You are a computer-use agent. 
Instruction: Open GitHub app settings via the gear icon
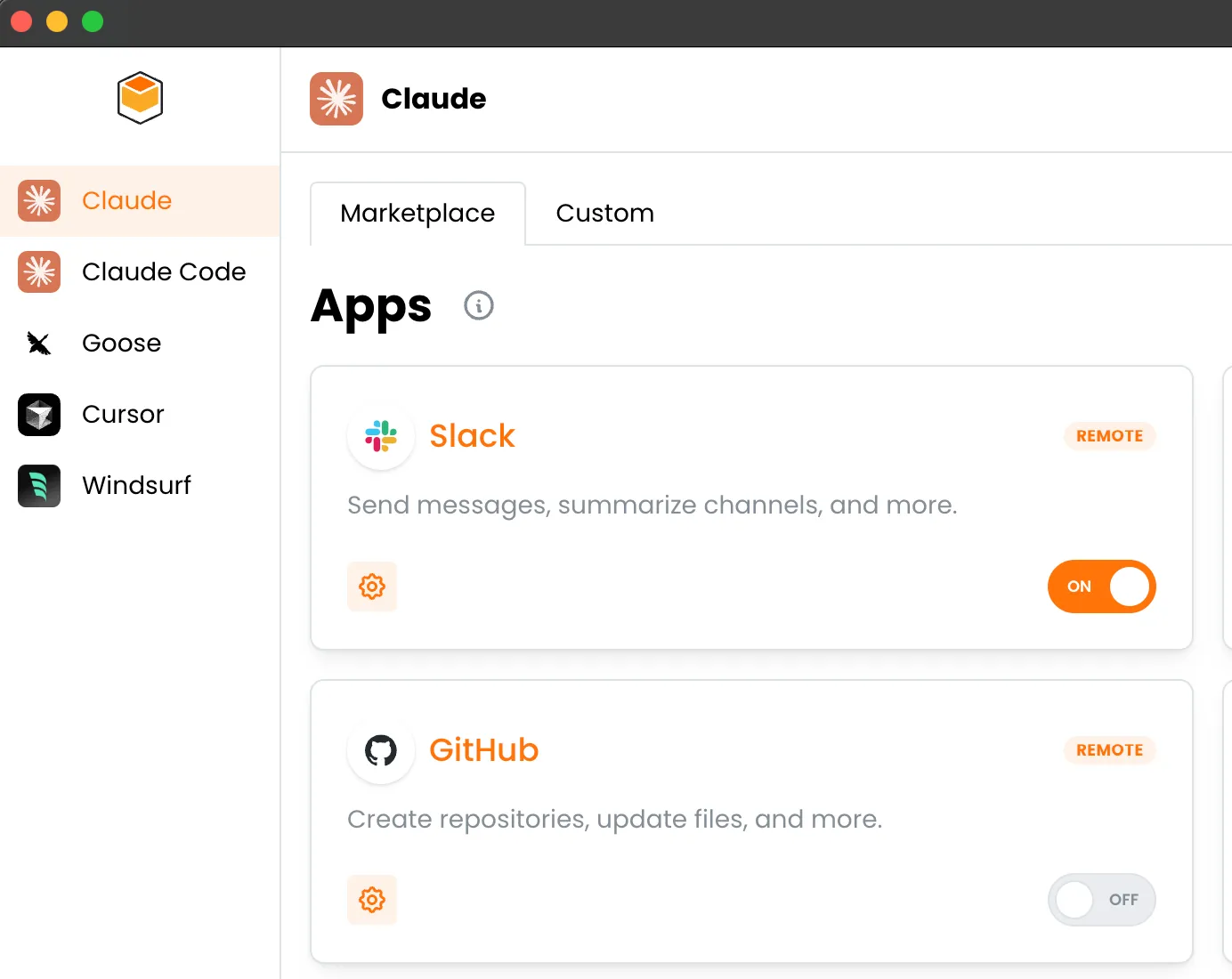click(372, 900)
